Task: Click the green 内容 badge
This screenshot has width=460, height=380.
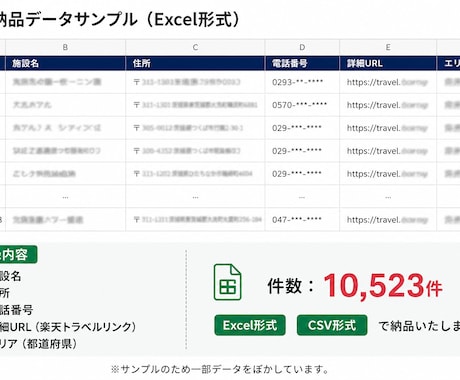Action: 18,255
